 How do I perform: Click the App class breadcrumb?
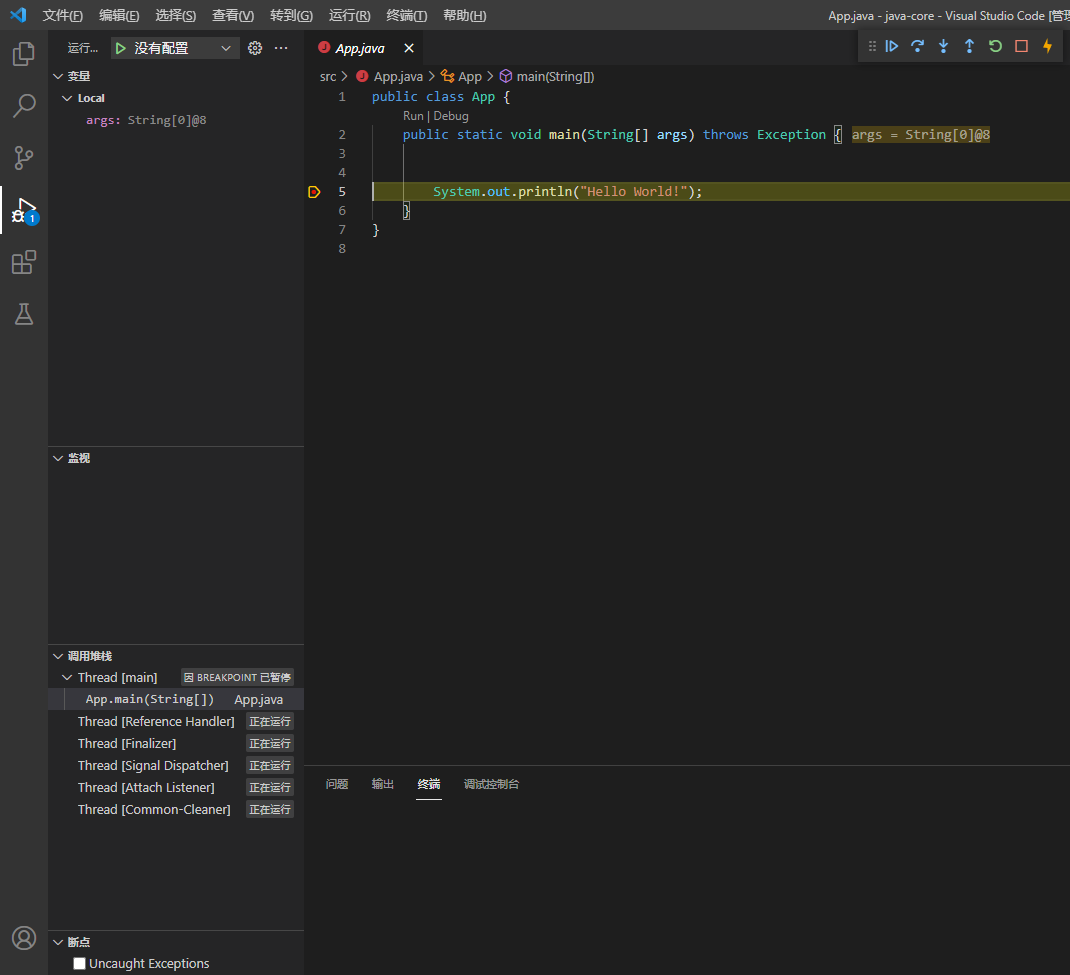462,76
